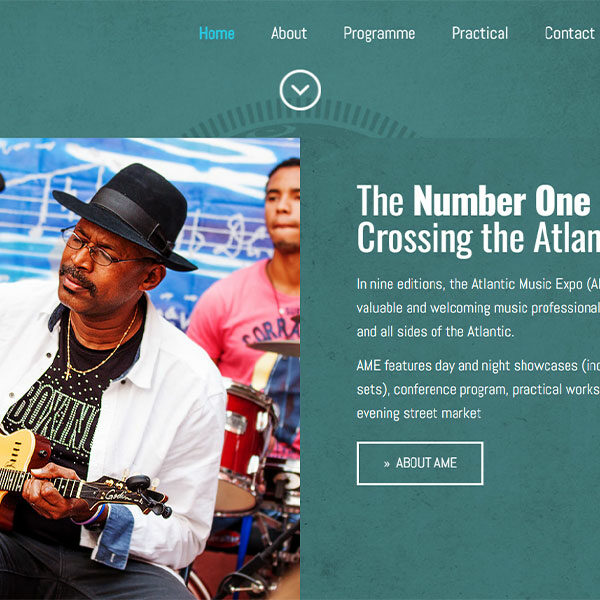This screenshot has width=600, height=600.
Task: Click the ABOUT AME button
Action: [x=420, y=463]
